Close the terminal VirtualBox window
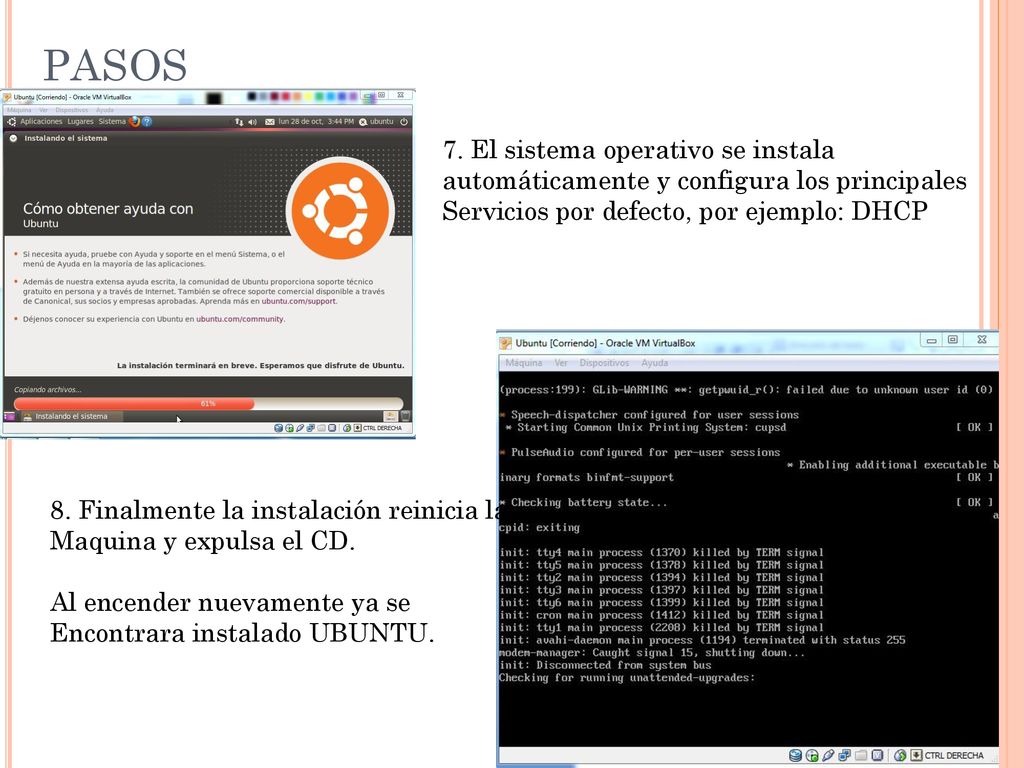The image size is (1024, 768). (982, 340)
